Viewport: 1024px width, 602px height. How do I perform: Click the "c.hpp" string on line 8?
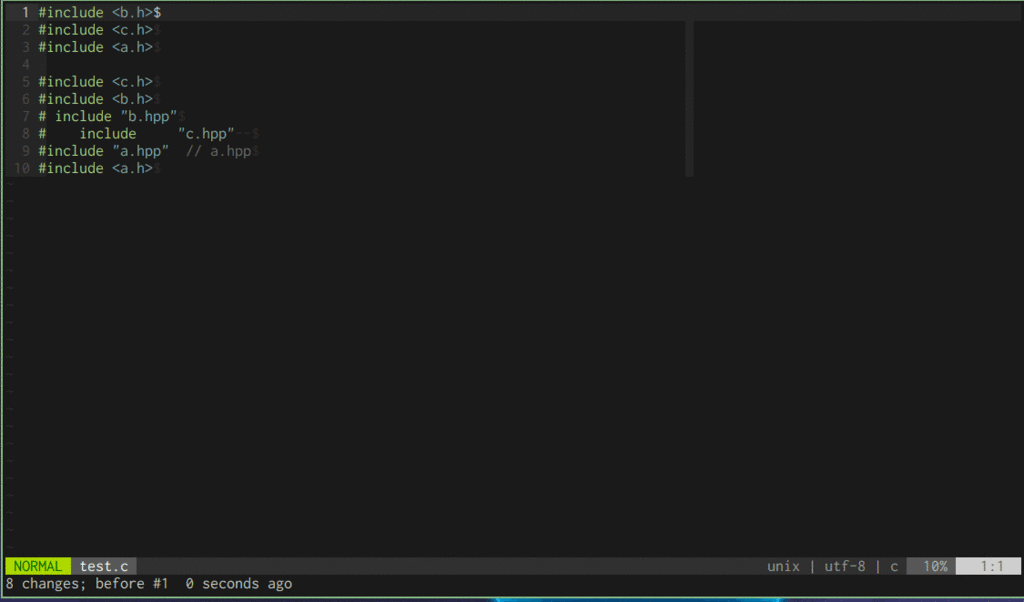point(207,132)
